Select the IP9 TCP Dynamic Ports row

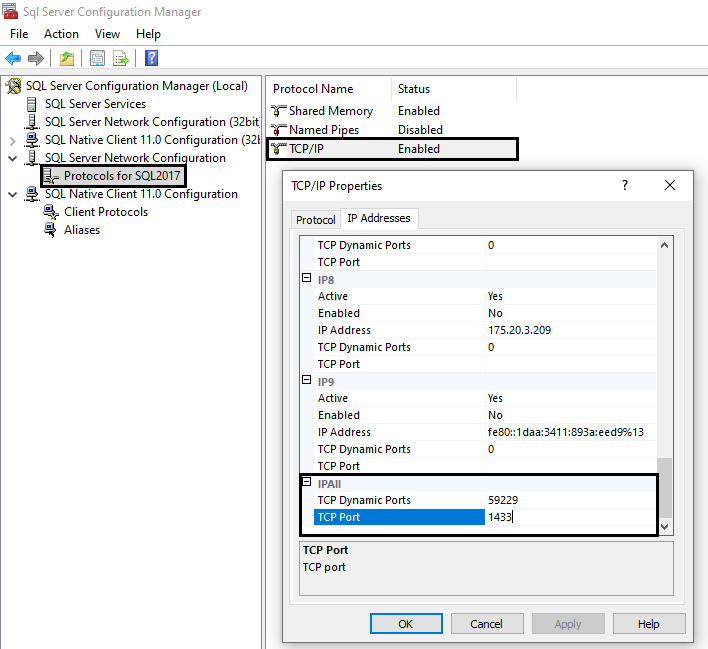click(485, 449)
